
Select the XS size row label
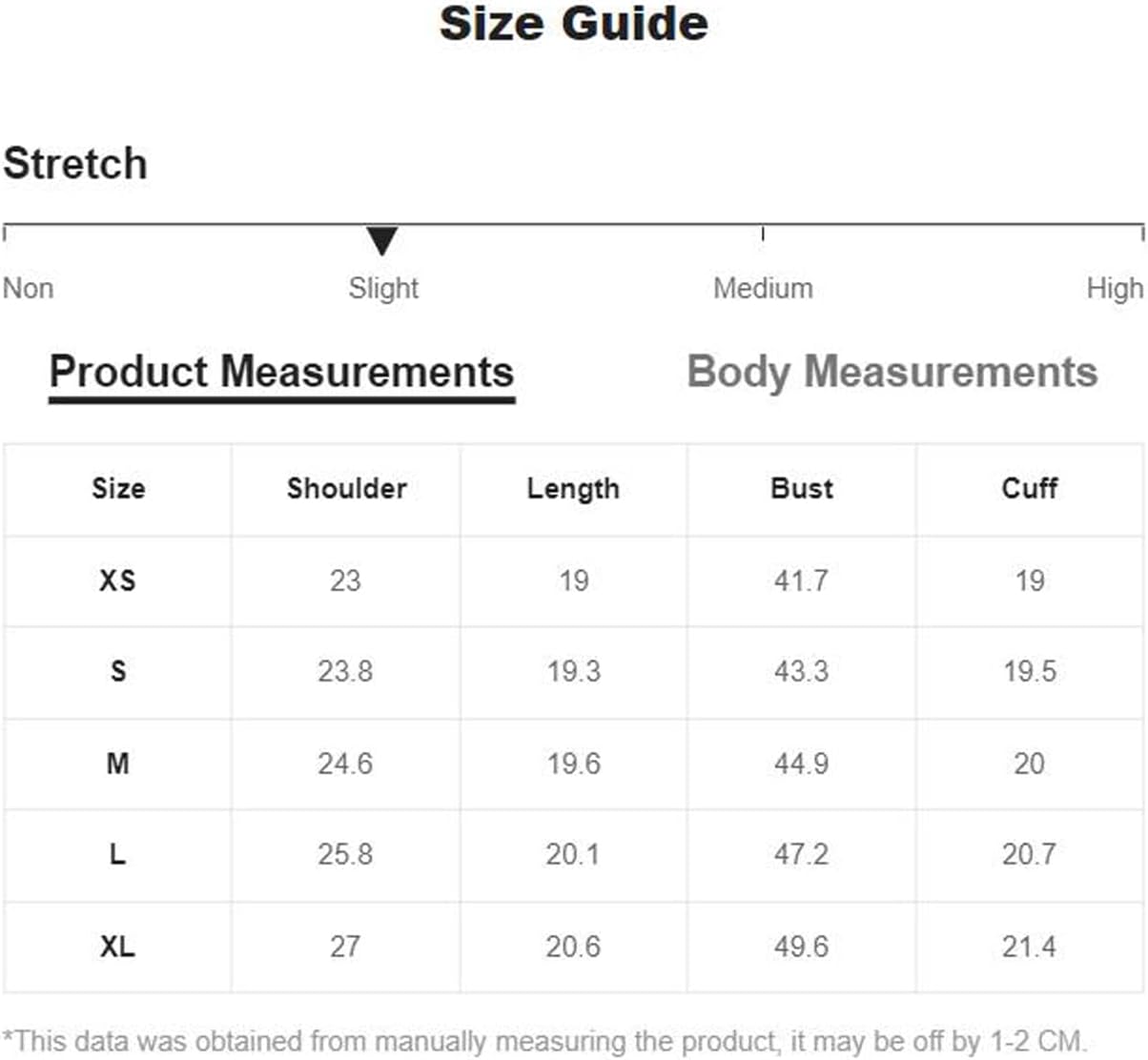pyautogui.click(x=117, y=581)
